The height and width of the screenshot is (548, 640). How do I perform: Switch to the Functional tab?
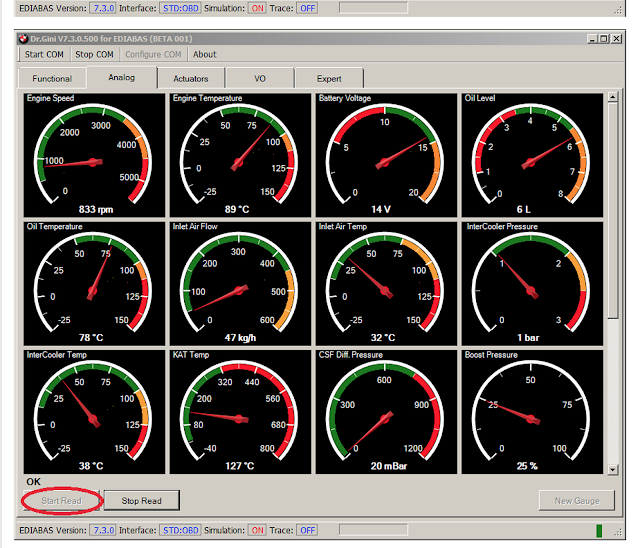[52, 78]
